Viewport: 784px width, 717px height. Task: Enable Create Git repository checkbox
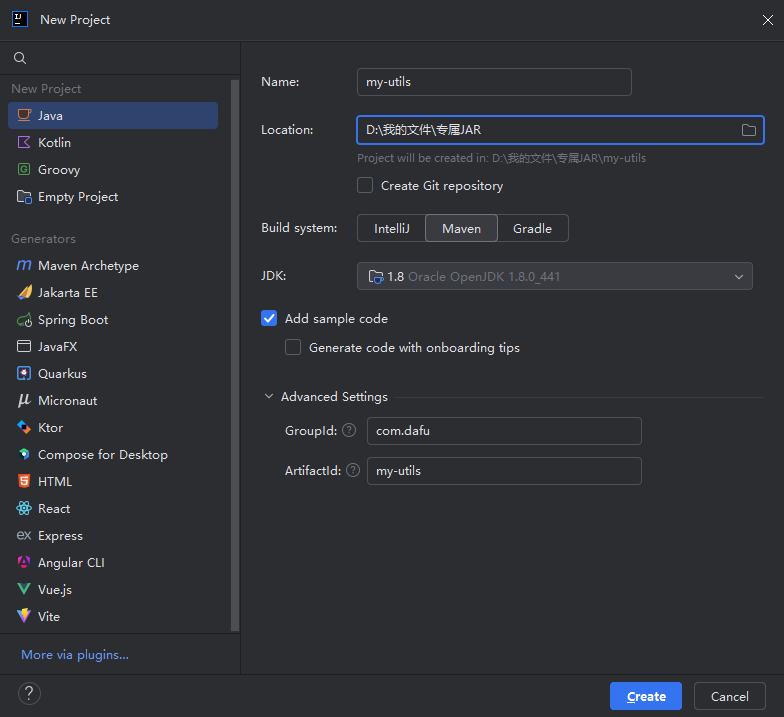(365, 186)
